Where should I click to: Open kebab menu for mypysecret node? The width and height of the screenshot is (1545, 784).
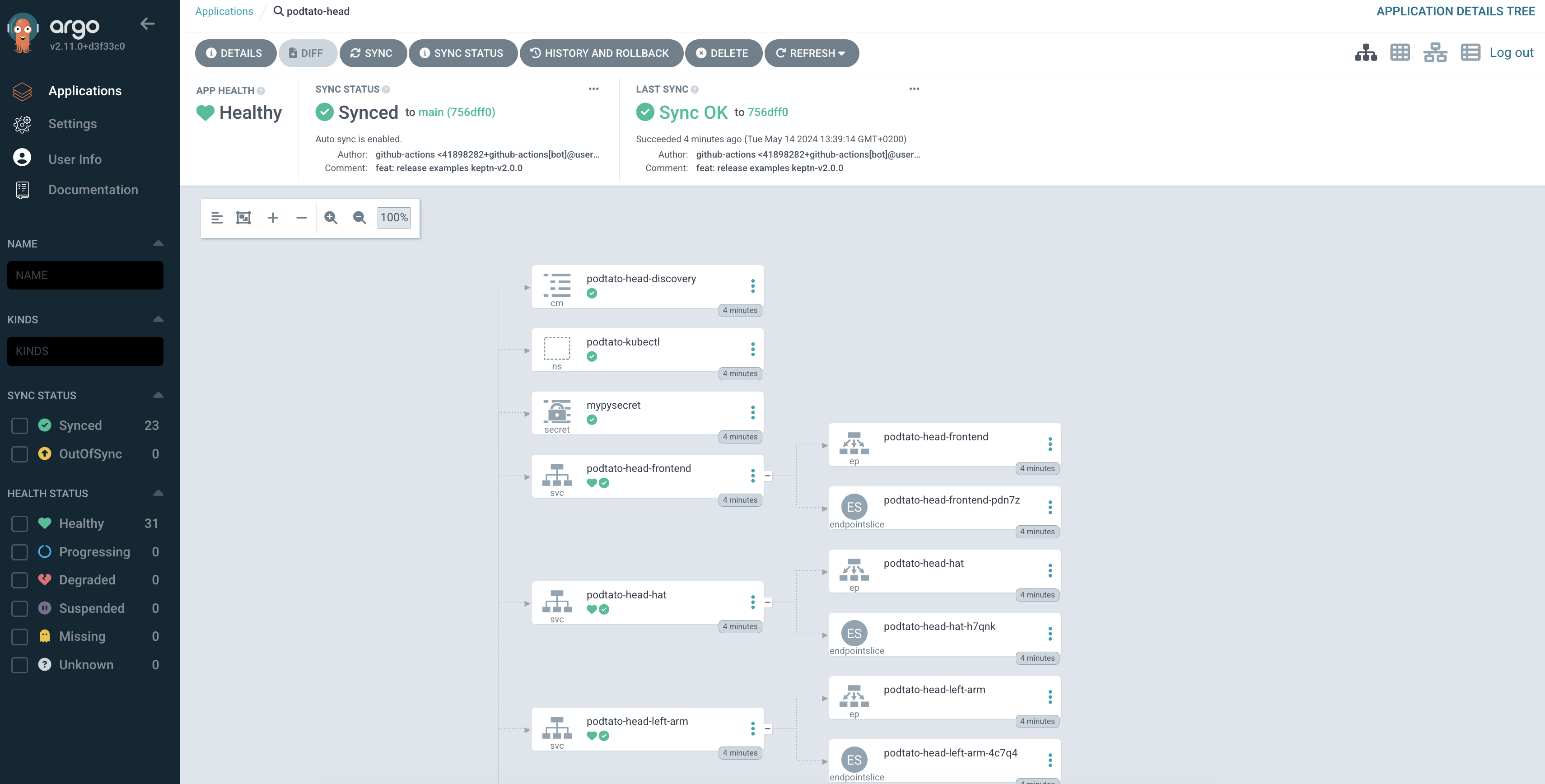753,413
